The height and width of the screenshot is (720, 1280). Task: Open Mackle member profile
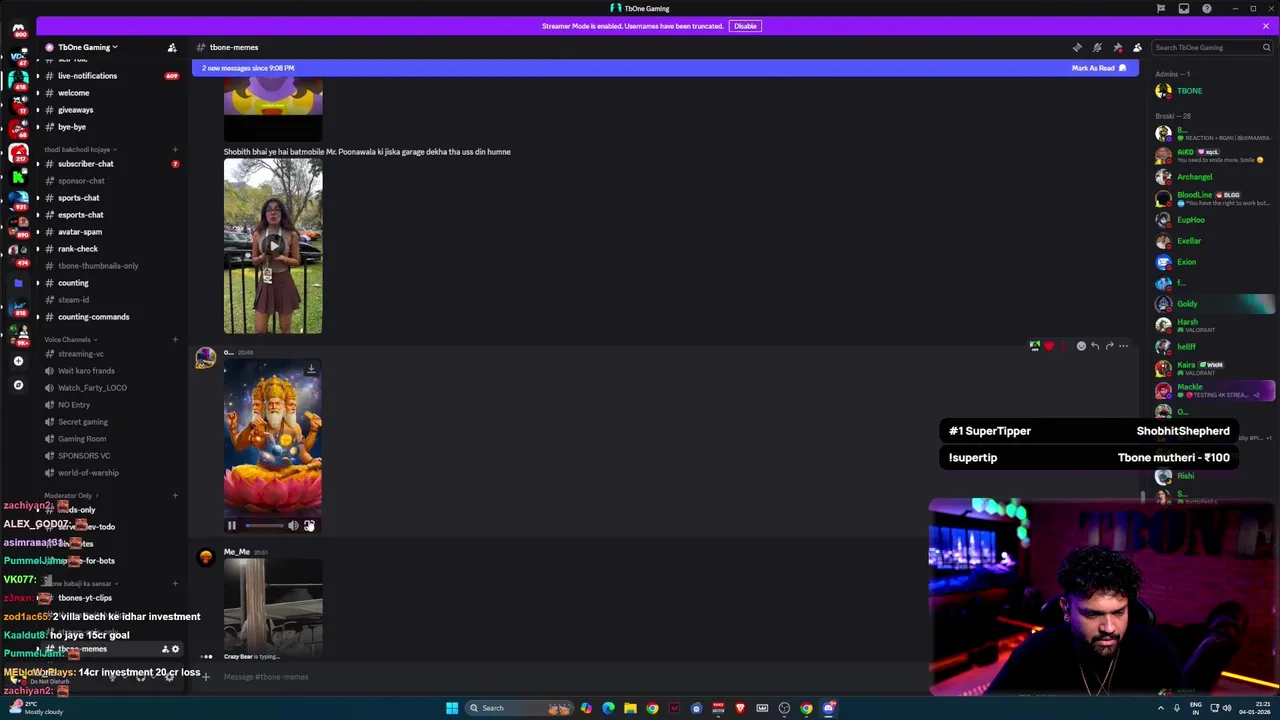(x=1212, y=390)
